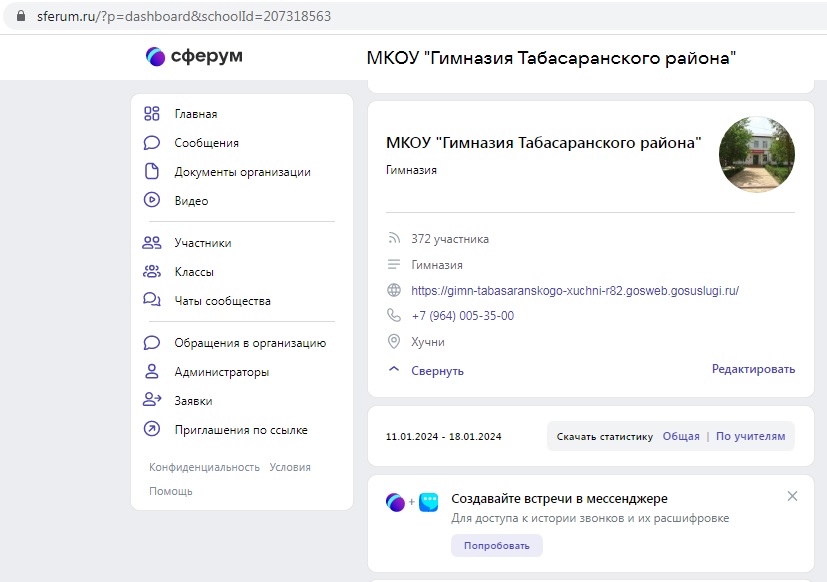This screenshot has height=582, width=827.
Task: Click the browser address bar URL
Action: point(184,16)
